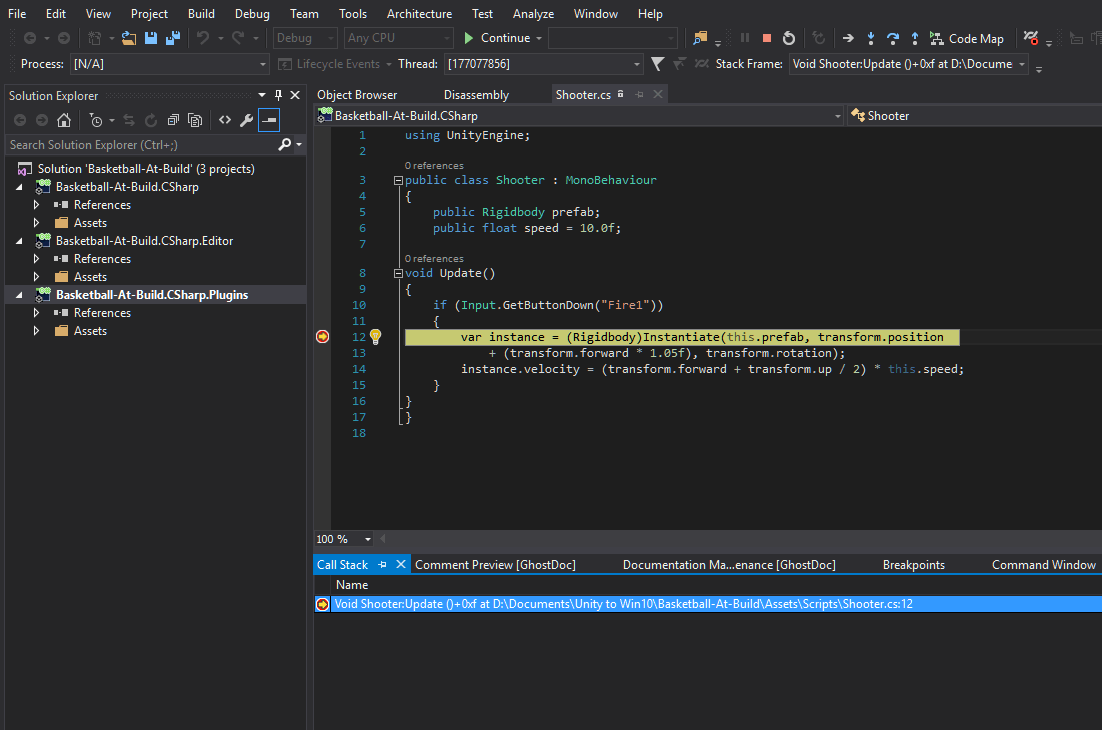
Task: Open the Debug menu
Action: click(251, 13)
